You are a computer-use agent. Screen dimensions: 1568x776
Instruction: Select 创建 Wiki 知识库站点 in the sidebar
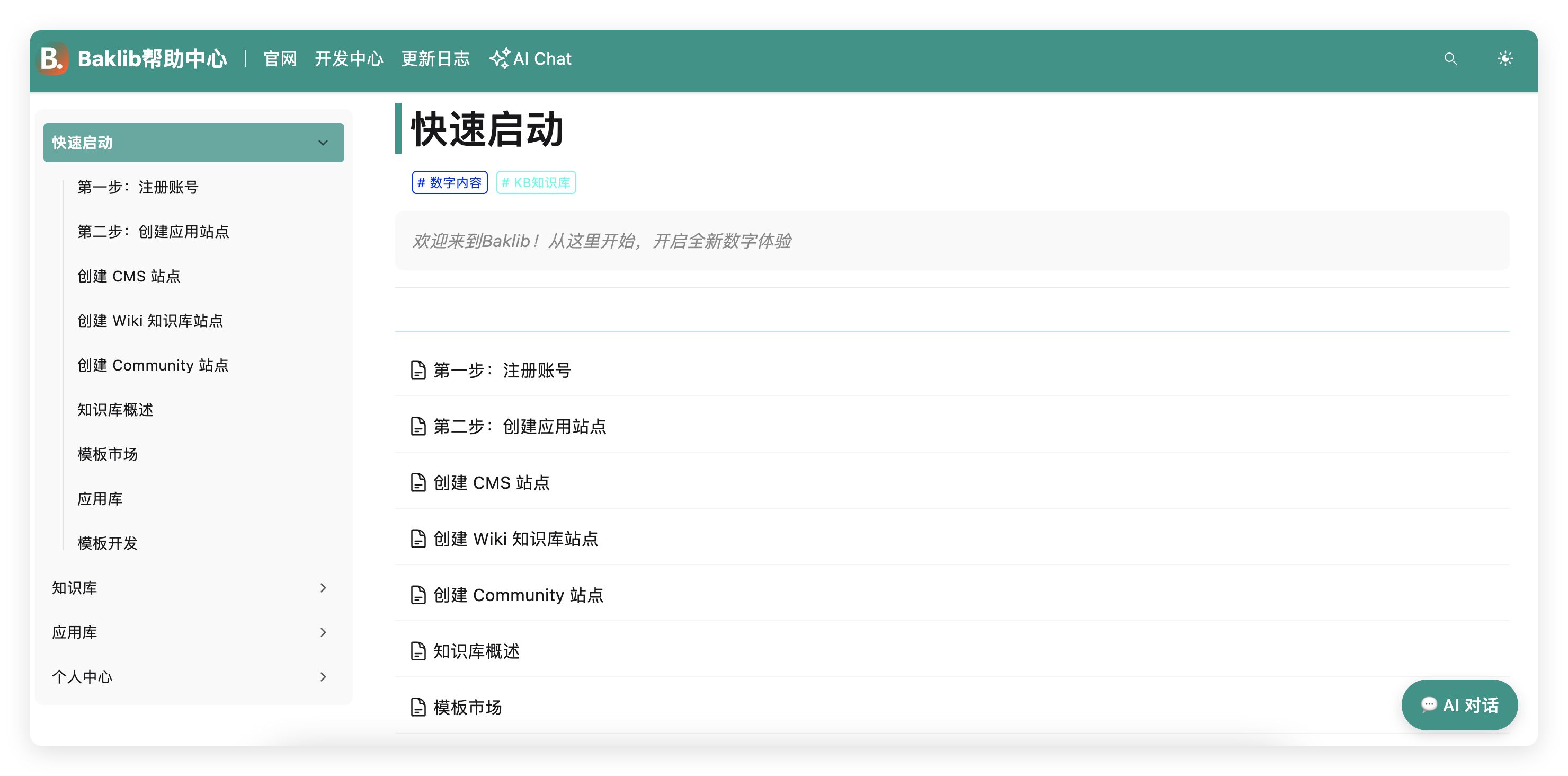[150, 320]
